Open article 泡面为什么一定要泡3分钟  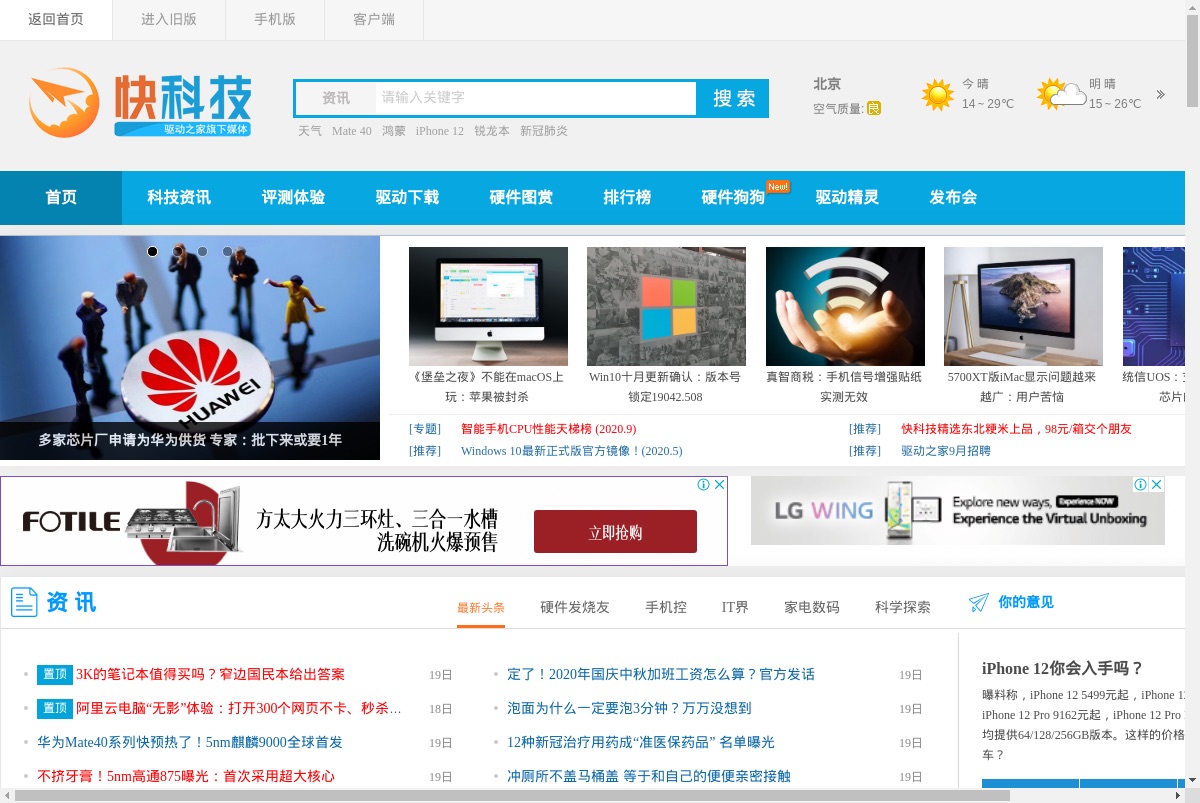629,709
